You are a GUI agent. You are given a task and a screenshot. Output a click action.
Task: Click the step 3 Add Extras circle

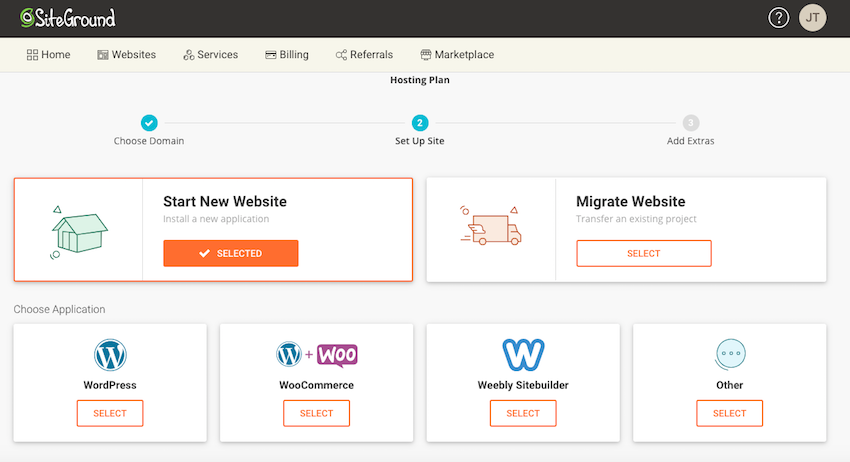[x=691, y=123]
